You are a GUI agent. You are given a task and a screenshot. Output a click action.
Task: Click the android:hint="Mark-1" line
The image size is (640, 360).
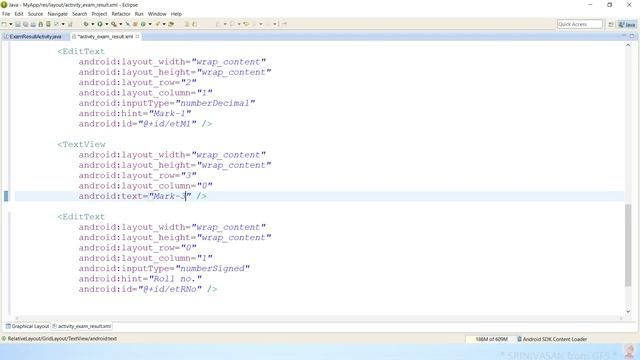click(135, 113)
